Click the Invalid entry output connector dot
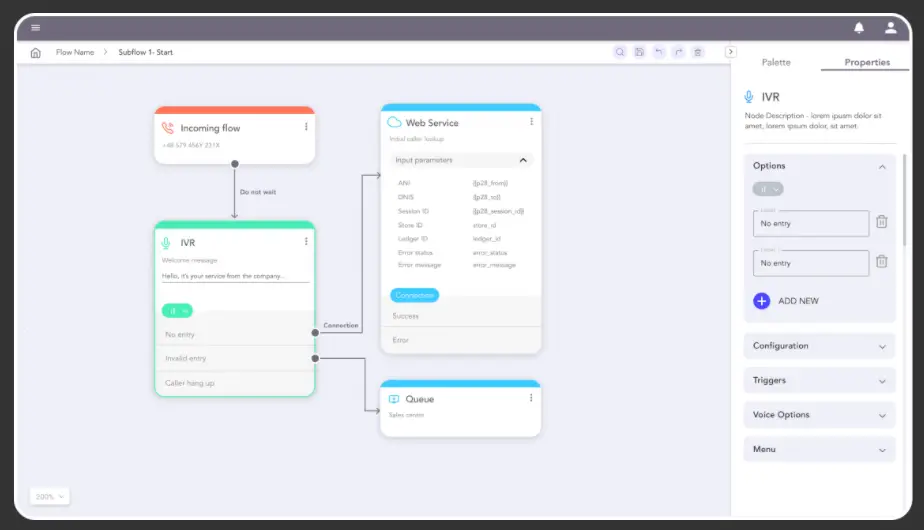 pyautogui.click(x=315, y=358)
